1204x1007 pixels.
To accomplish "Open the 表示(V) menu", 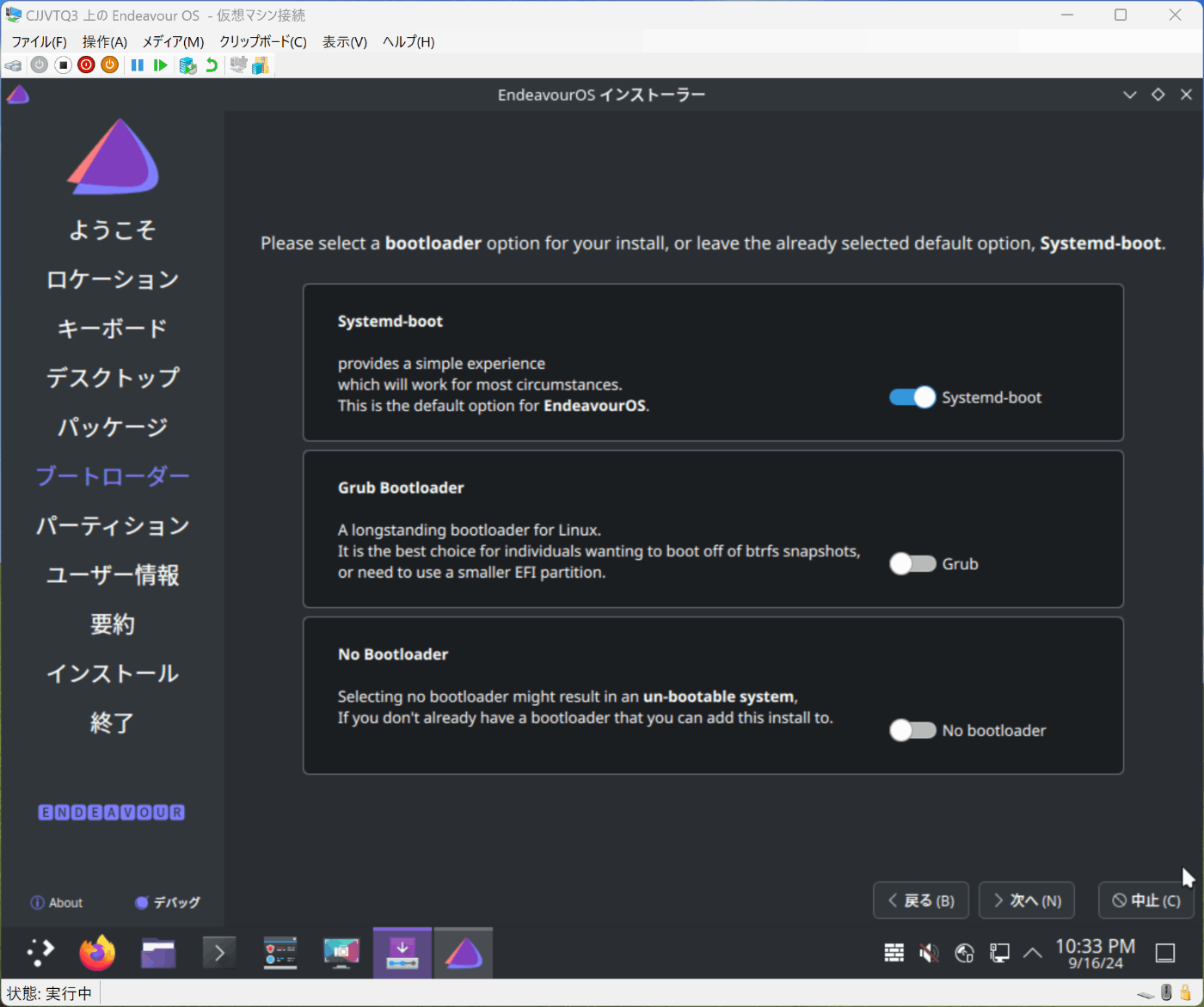I will pos(345,41).
